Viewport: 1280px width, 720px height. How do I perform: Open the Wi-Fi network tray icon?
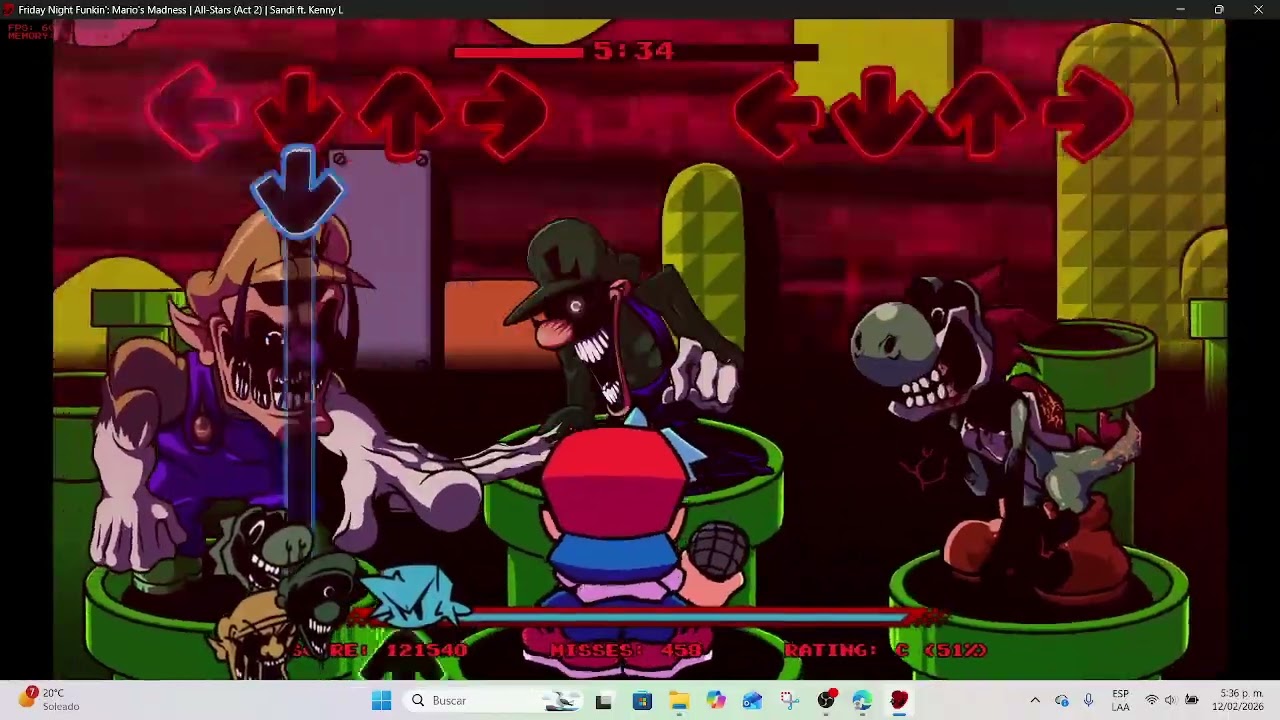[1151, 701]
